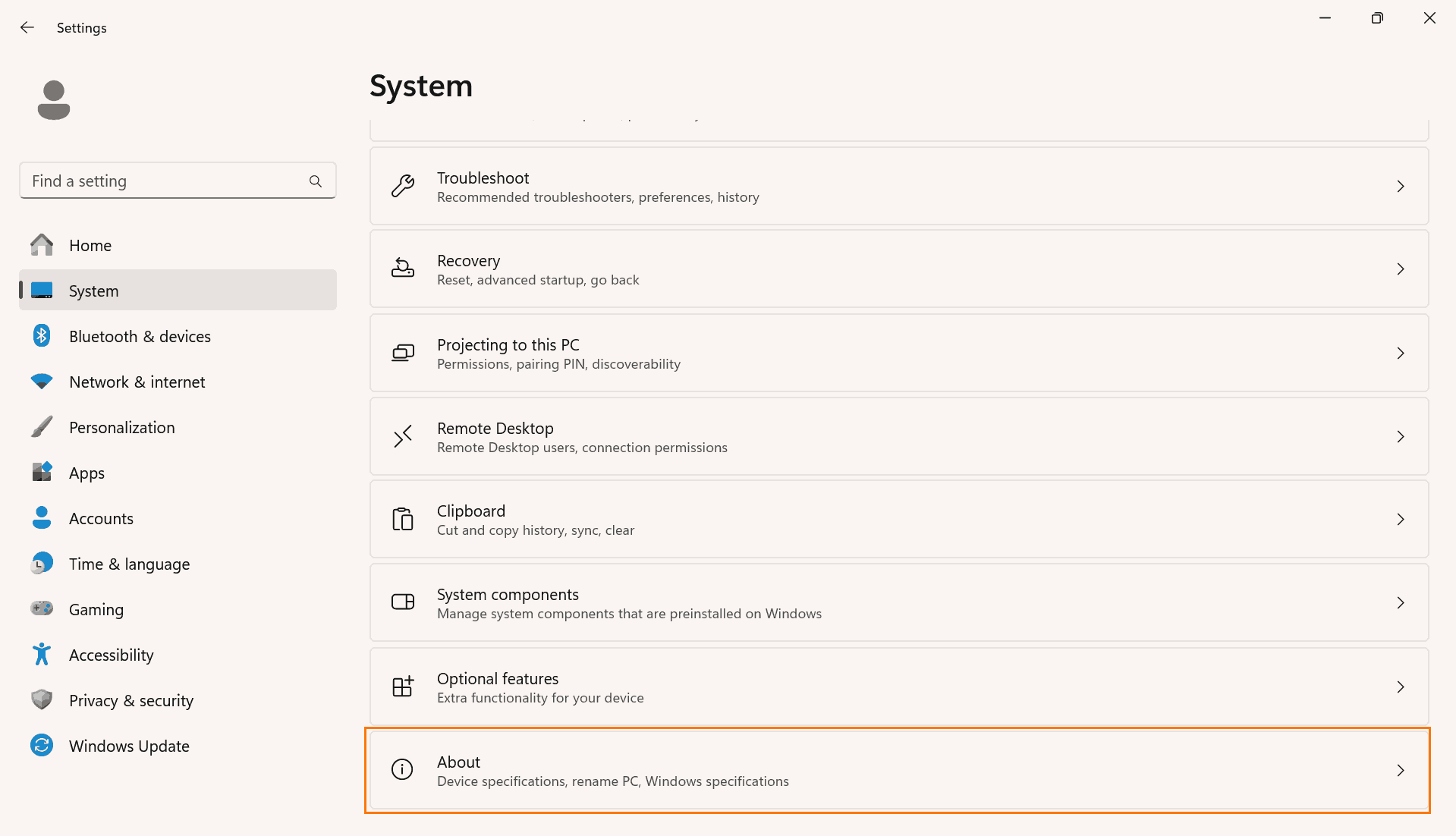Image resolution: width=1456 pixels, height=836 pixels.
Task: Click the Clipboard icon
Action: [403, 519]
